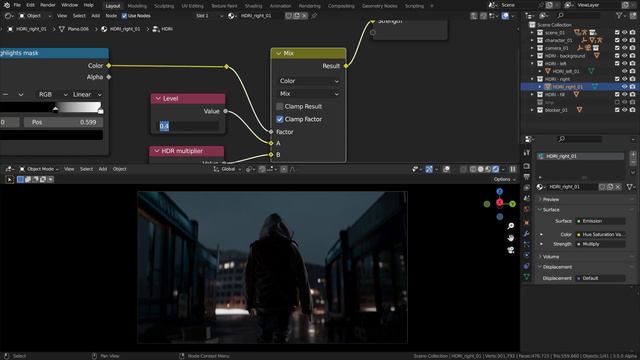Viewport: 640px width, 360px height.
Task: Click the blue Z axis gizmo ball
Action: [x=500, y=191]
